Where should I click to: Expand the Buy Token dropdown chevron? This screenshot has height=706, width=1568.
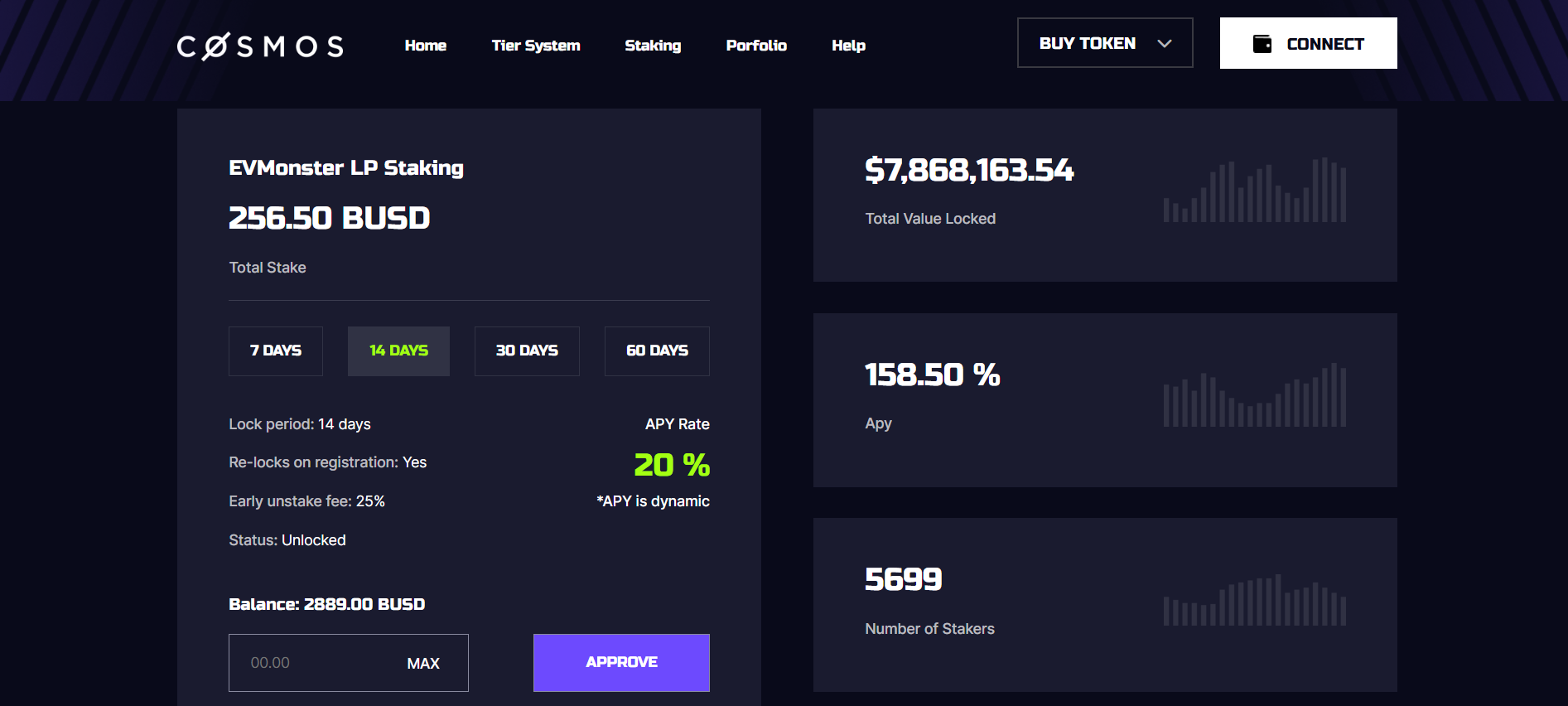[x=1164, y=44]
